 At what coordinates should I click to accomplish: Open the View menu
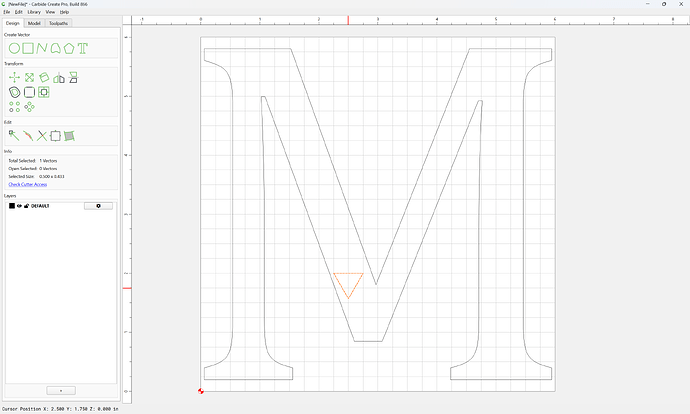pyautogui.click(x=51, y=12)
